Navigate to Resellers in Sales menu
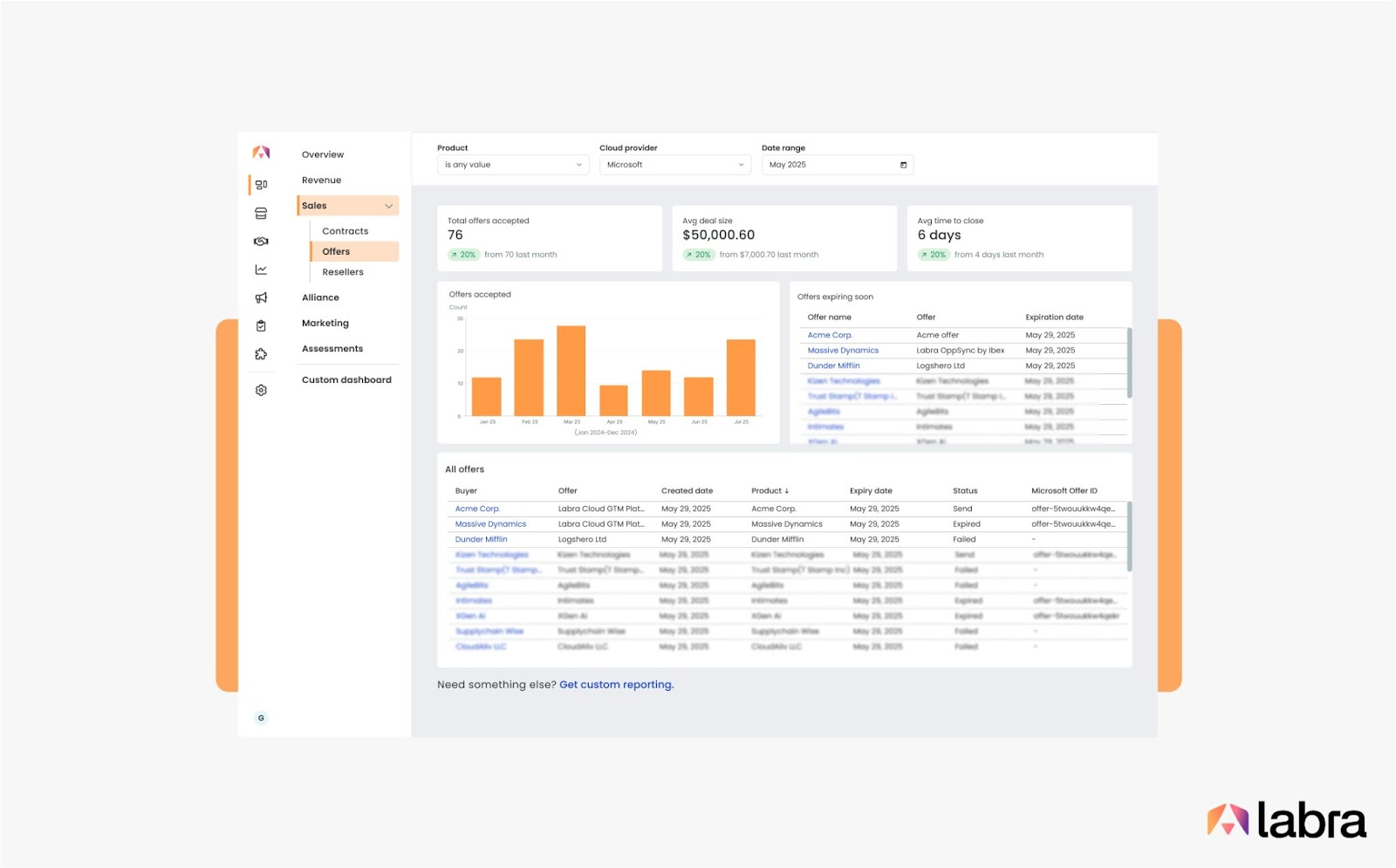Screen dimensions: 1396x868 click(343, 272)
